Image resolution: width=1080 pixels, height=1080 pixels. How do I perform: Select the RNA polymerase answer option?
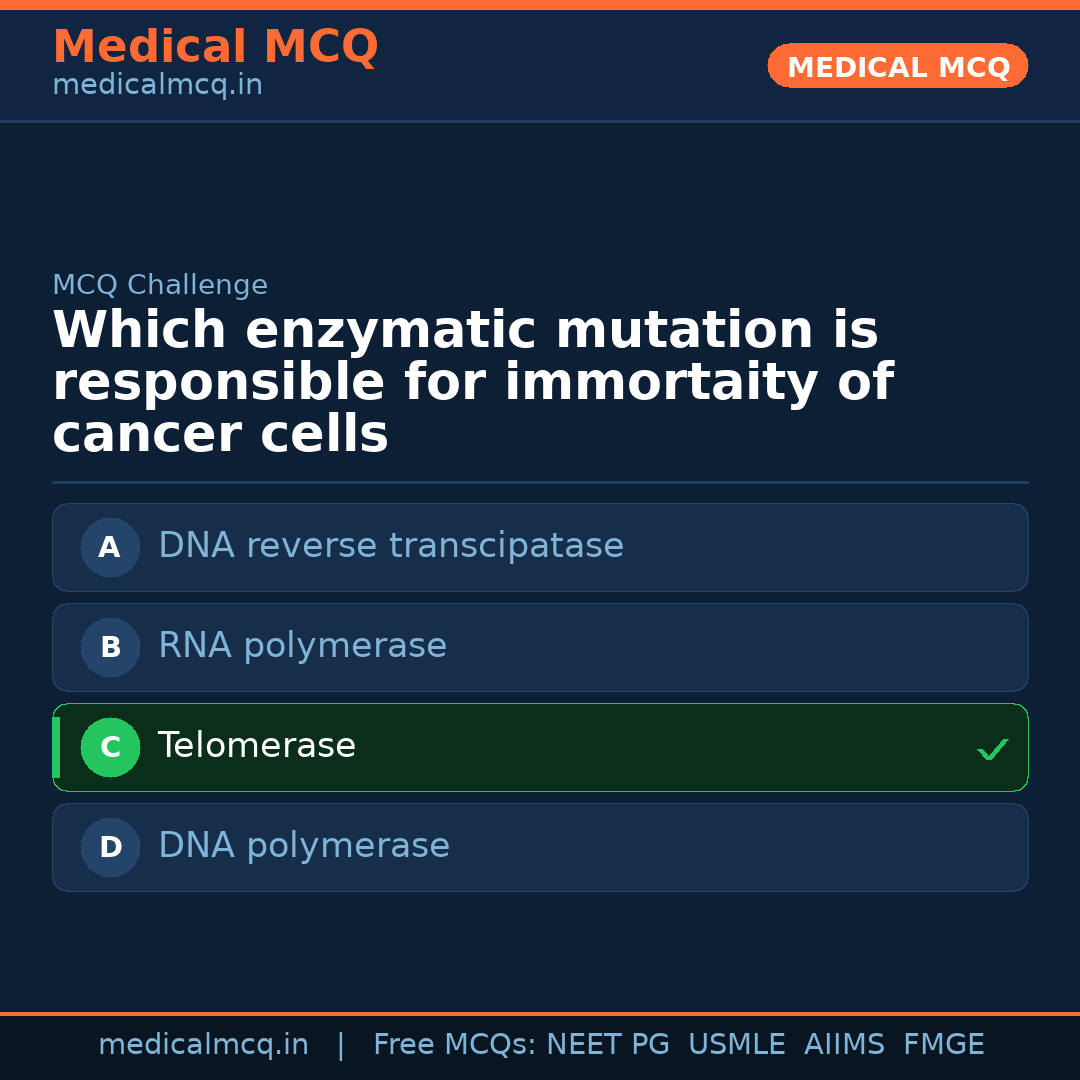click(302, 646)
